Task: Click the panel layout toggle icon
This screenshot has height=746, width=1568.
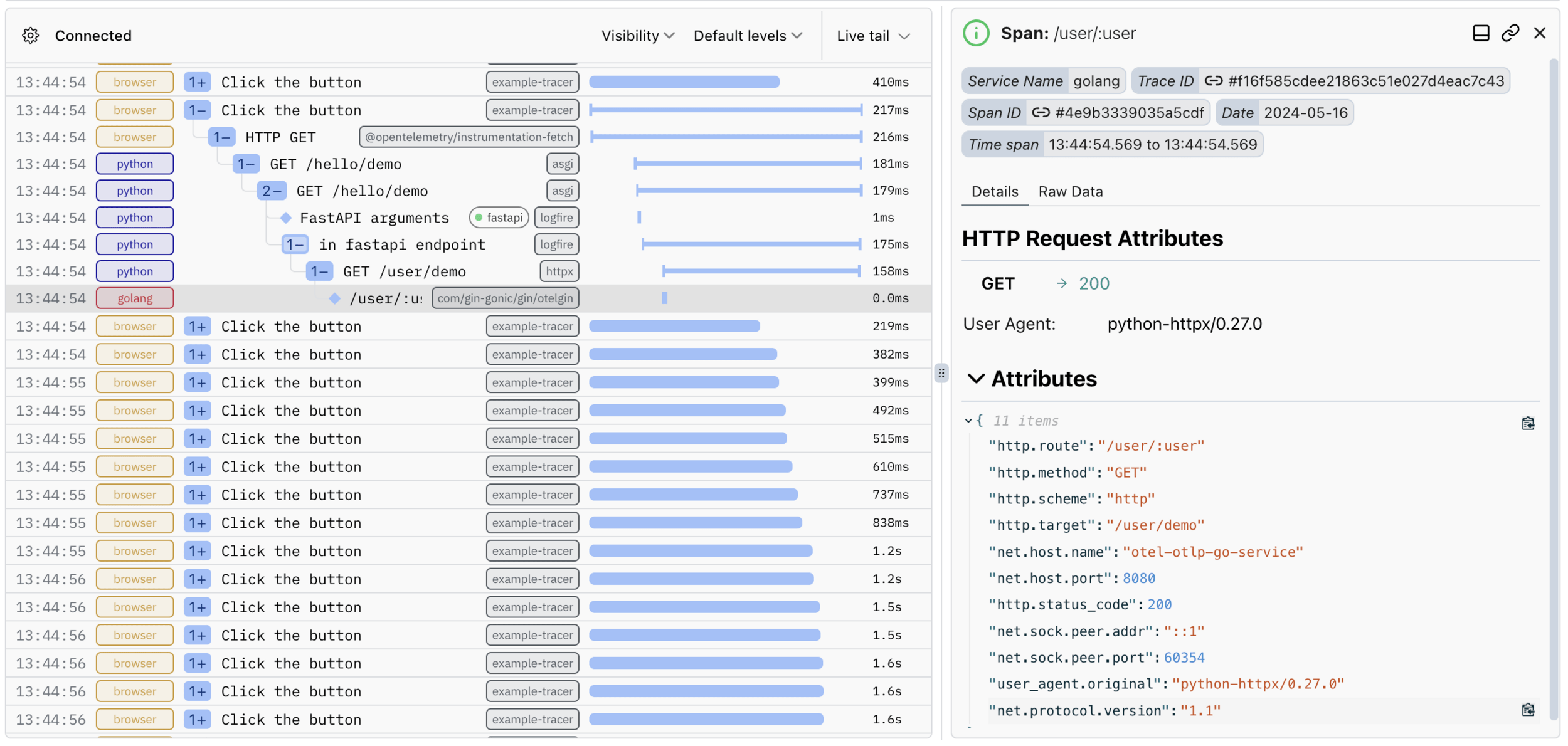Action: [x=1480, y=33]
